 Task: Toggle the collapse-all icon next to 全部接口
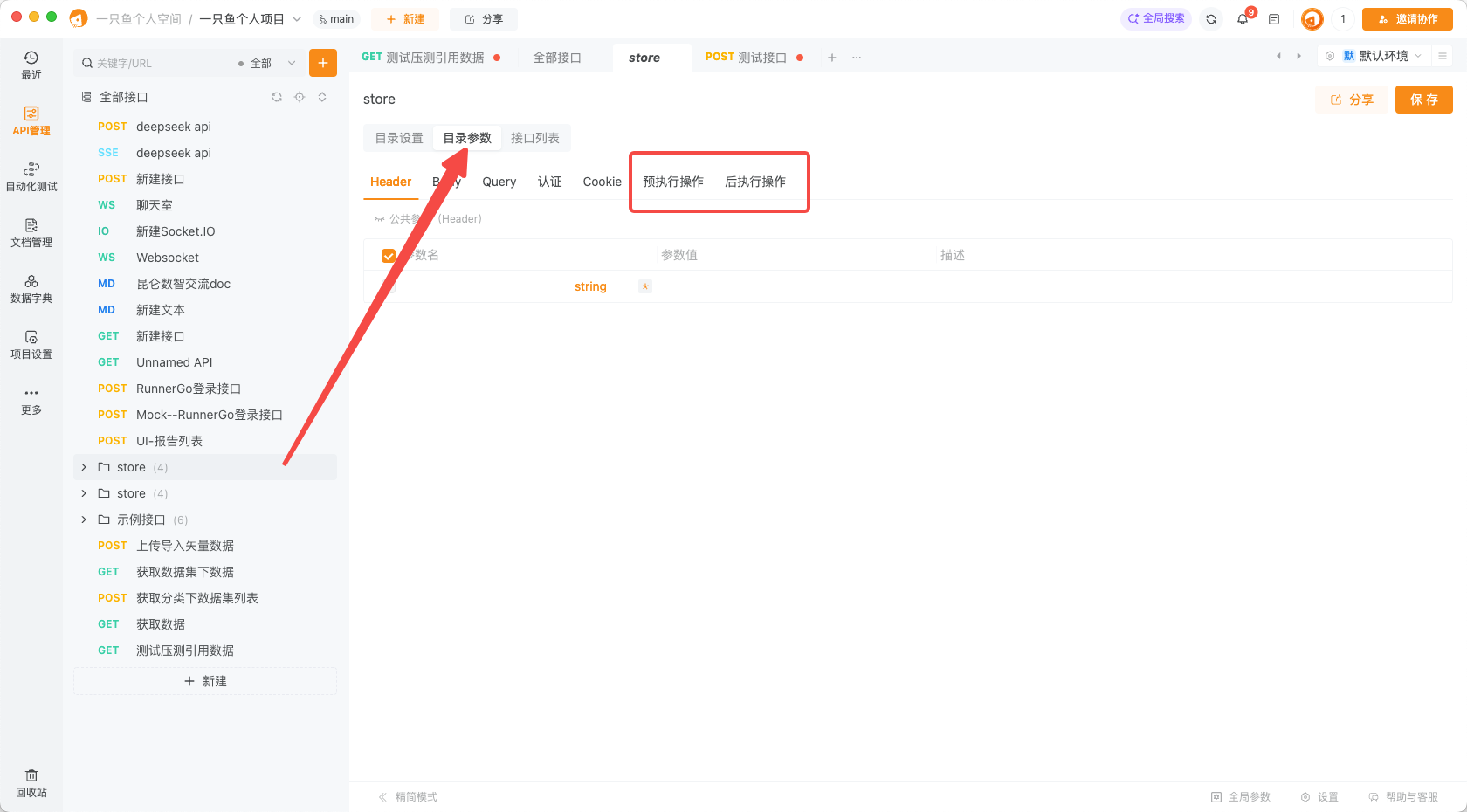tap(322, 97)
